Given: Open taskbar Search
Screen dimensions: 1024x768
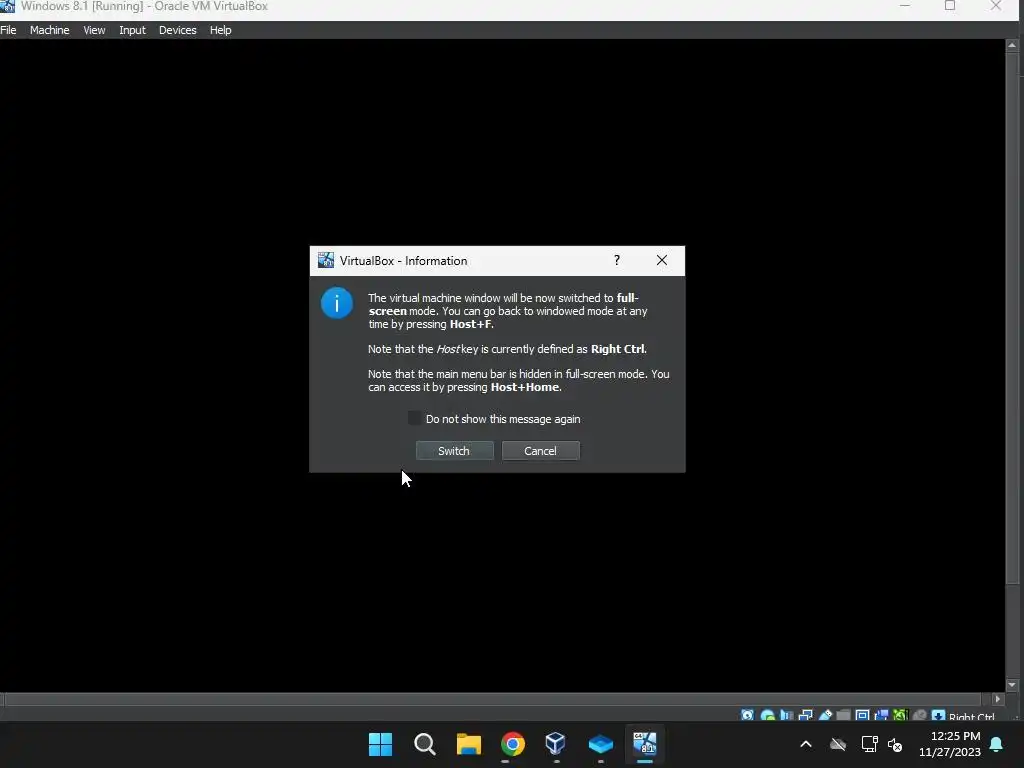Looking at the screenshot, I should pos(424,744).
